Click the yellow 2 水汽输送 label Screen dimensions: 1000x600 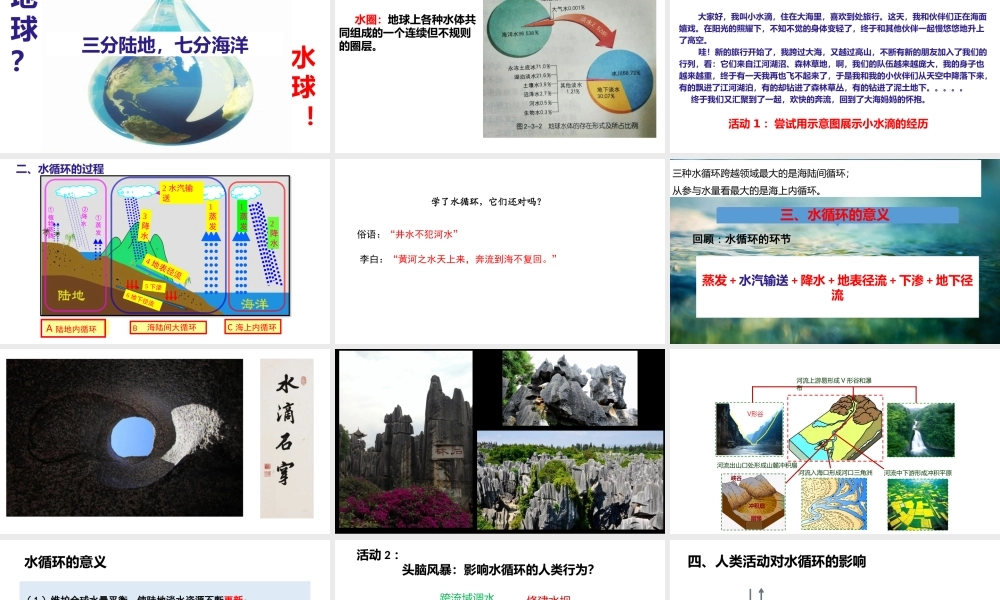click(181, 193)
